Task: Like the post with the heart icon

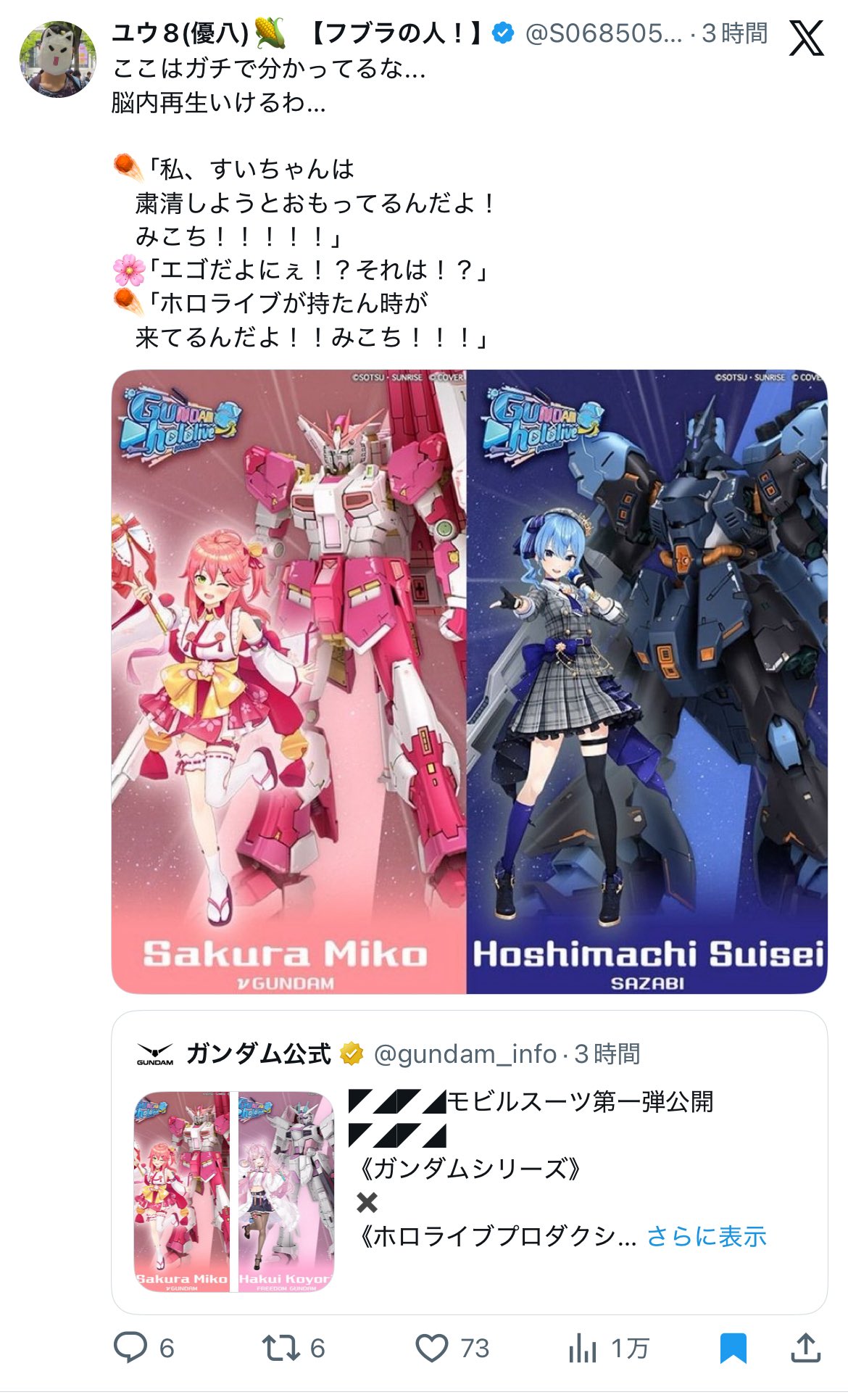Action: pos(432,1349)
